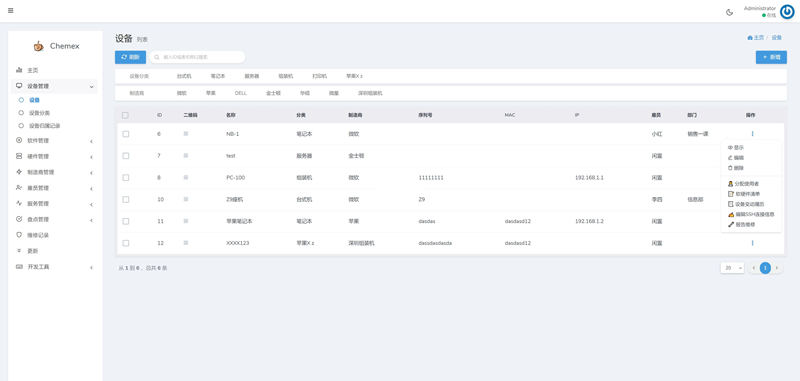Filter devices by 台式机 category
This screenshot has width=800, height=381.
click(x=184, y=76)
